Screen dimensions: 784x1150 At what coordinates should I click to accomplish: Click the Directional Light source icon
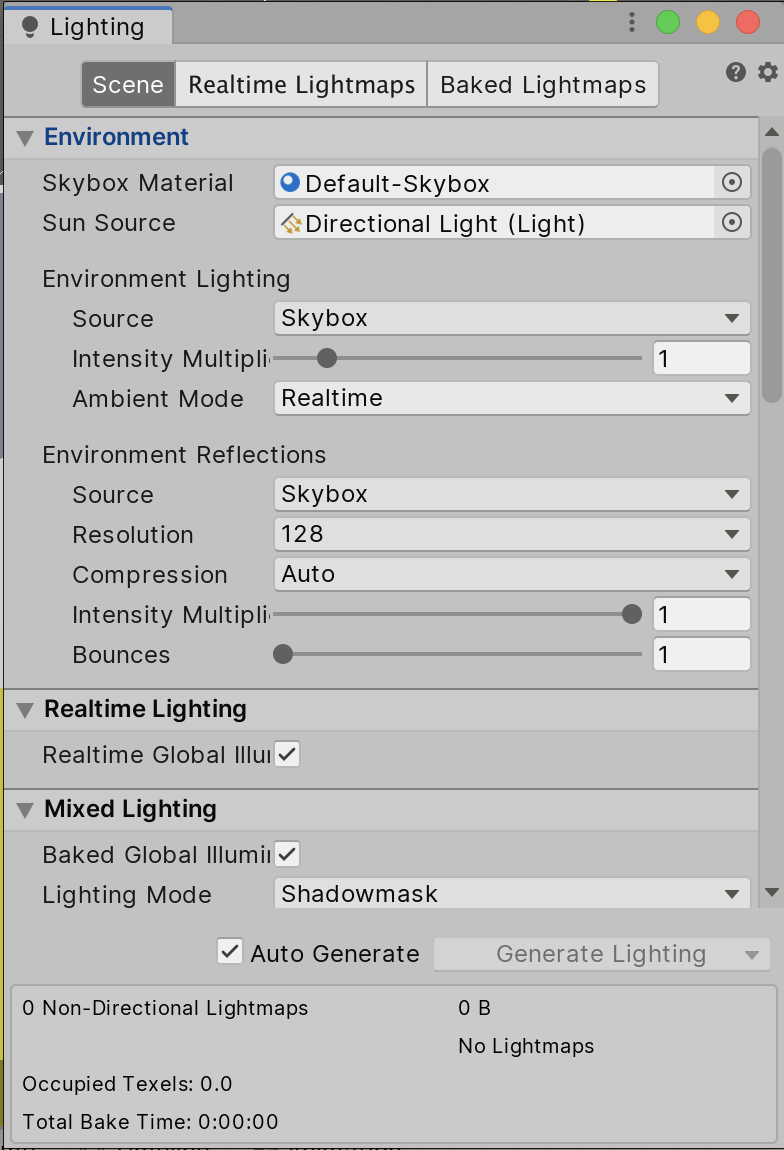(291, 223)
